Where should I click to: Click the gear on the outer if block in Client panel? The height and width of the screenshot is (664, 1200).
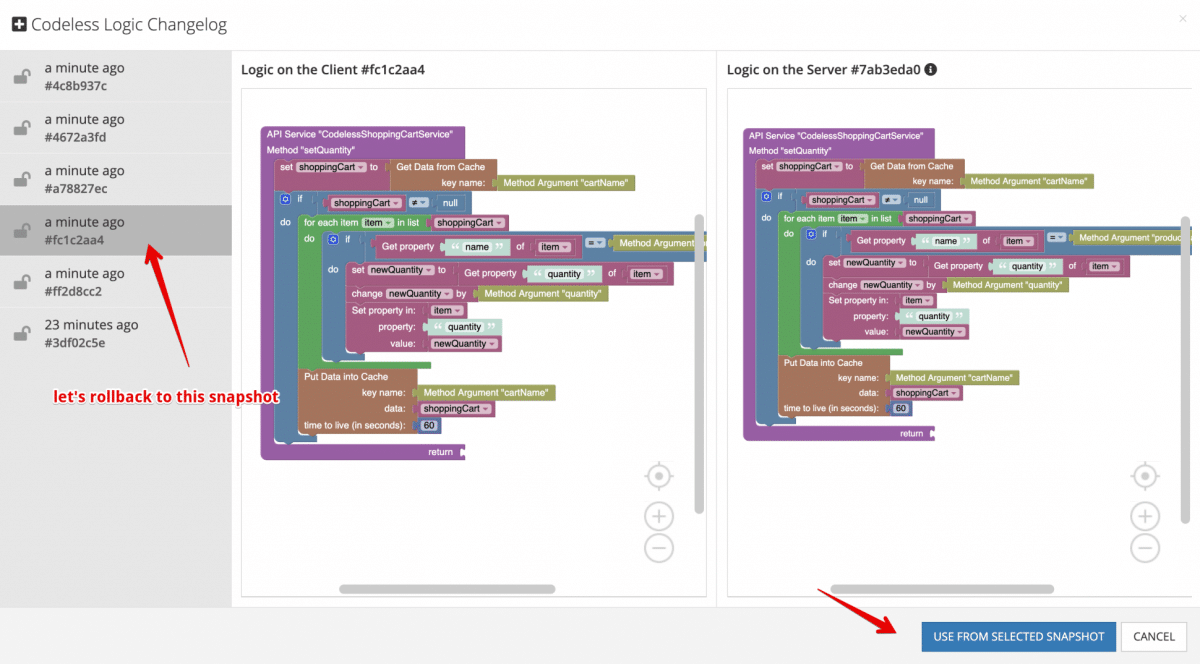[x=285, y=199]
